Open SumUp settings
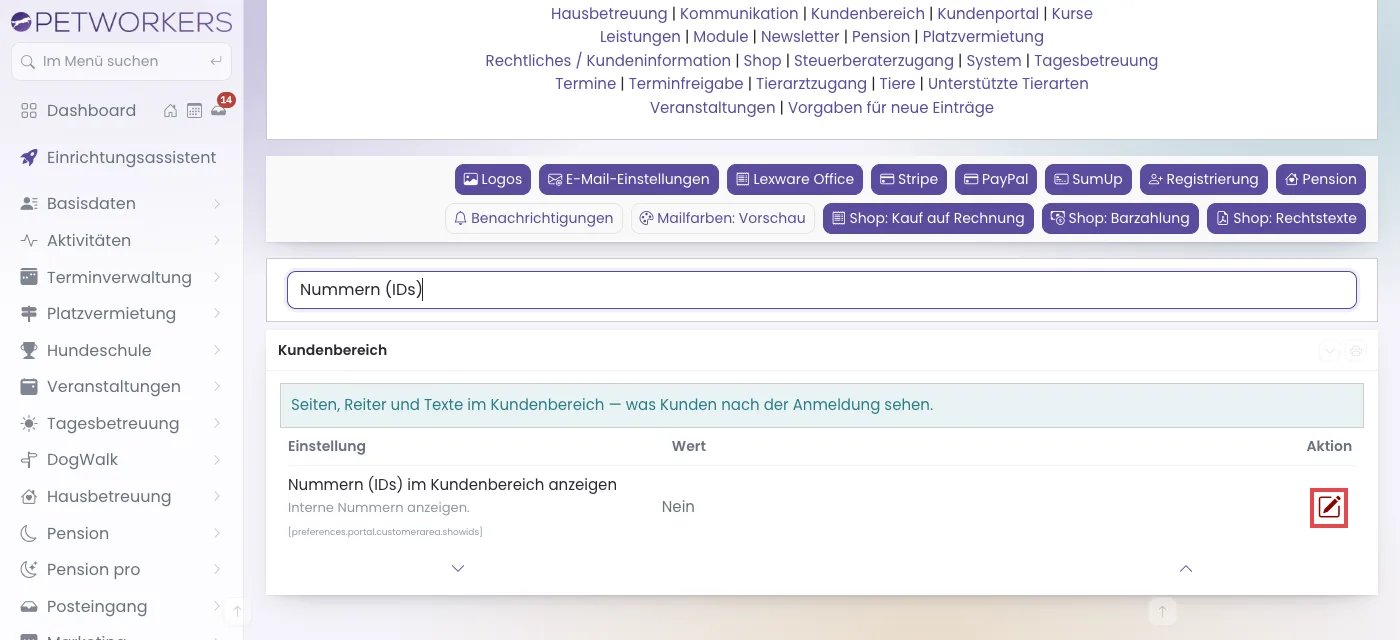The height and width of the screenshot is (640, 1400). coord(1088,179)
